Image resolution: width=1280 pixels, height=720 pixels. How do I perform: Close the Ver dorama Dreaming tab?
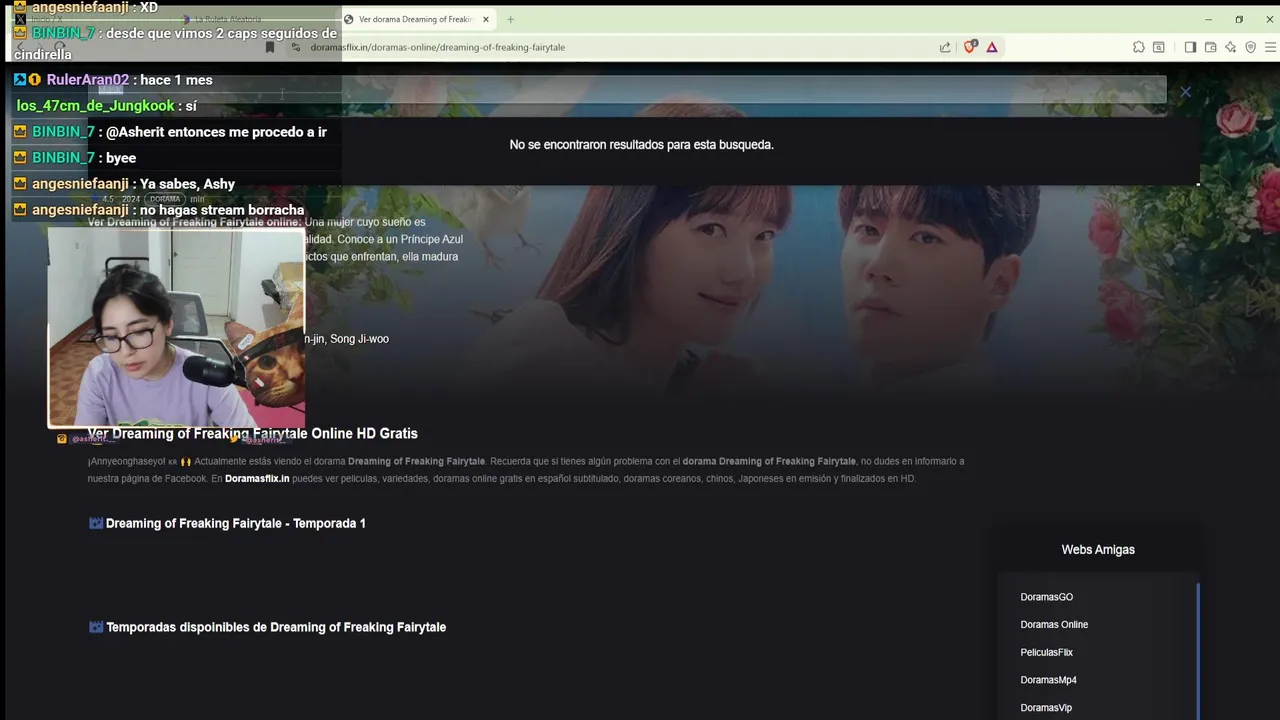coord(486,19)
